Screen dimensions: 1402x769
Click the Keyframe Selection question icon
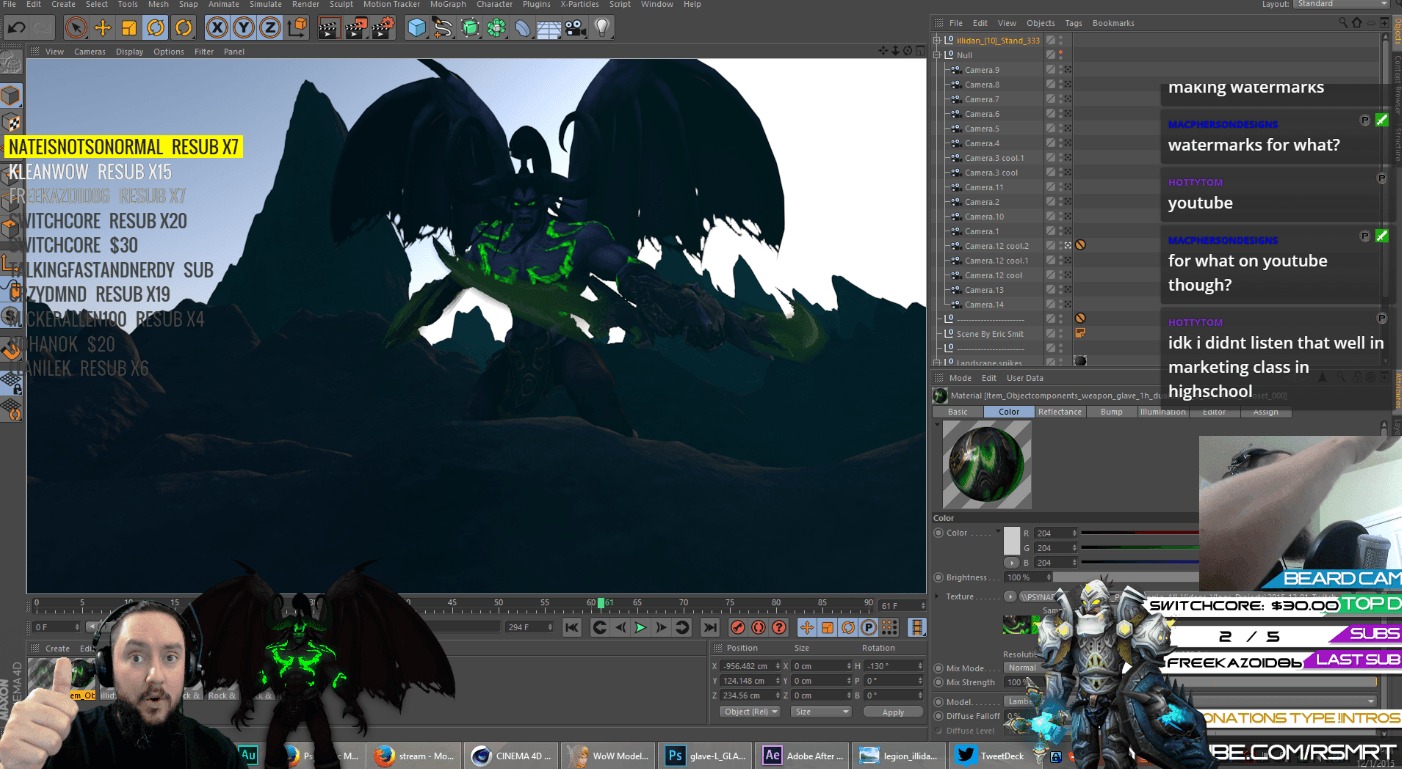tap(778, 627)
